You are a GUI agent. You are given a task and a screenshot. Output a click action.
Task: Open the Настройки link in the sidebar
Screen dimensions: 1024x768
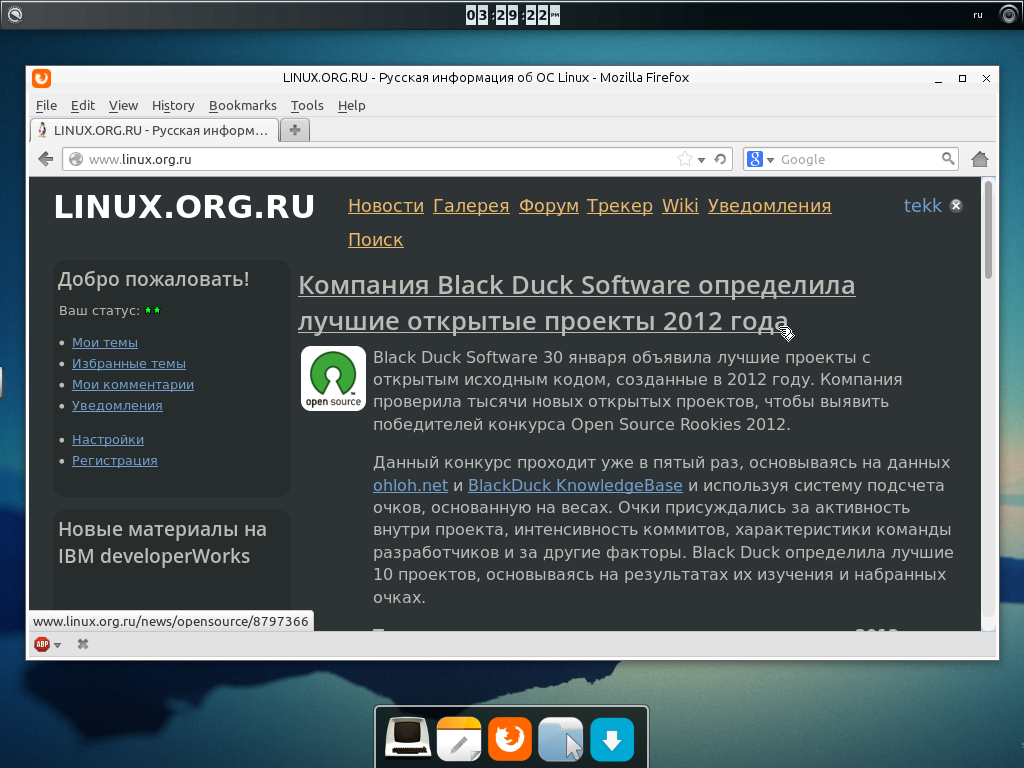click(108, 440)
